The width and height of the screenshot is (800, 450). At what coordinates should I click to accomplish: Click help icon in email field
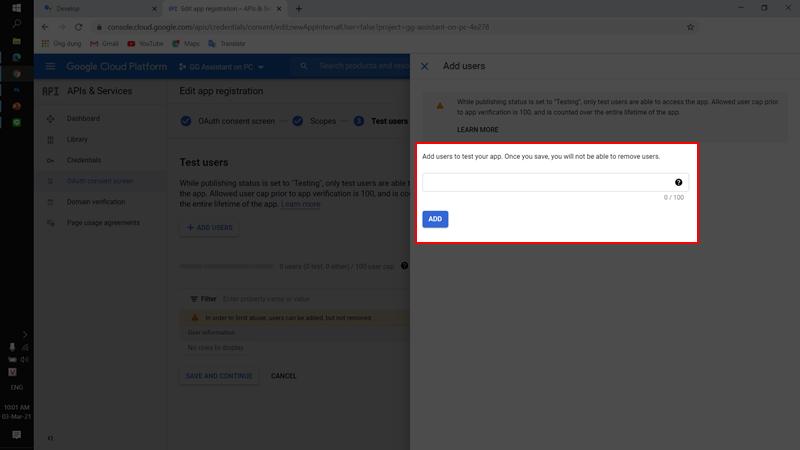[x=679, y=183]
